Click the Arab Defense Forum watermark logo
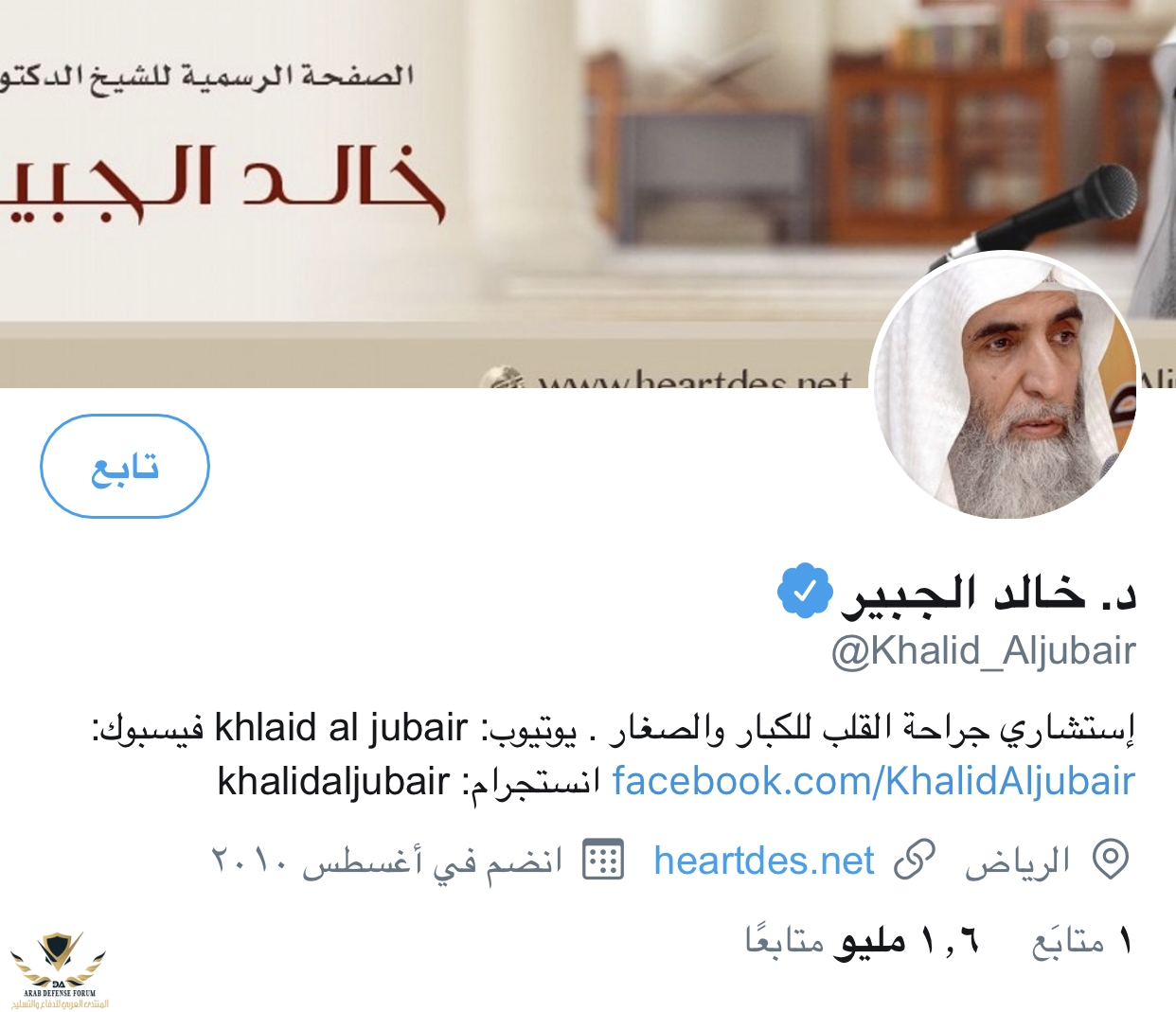Screen dimensions: 1176x1012 tap(59, 970)
